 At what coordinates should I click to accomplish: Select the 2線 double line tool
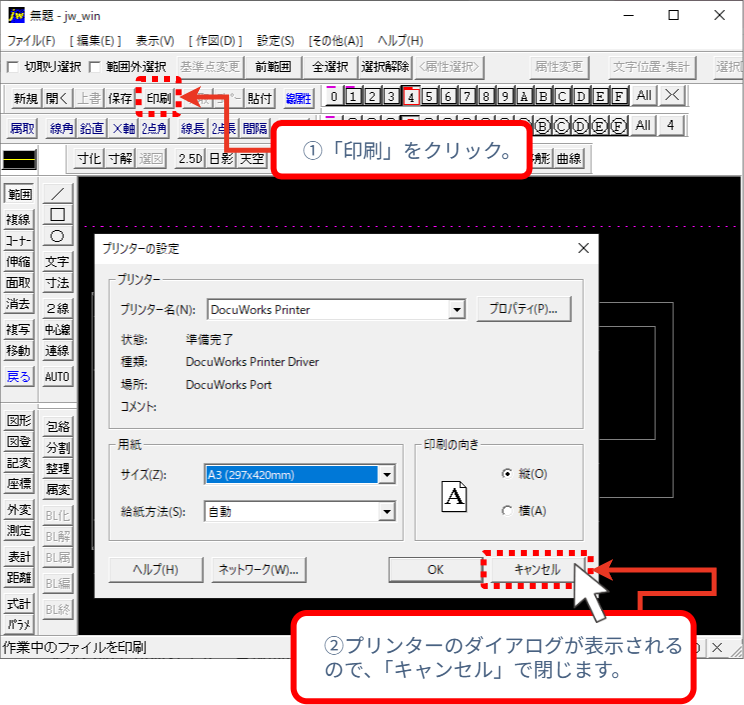[x=57, y=308]
